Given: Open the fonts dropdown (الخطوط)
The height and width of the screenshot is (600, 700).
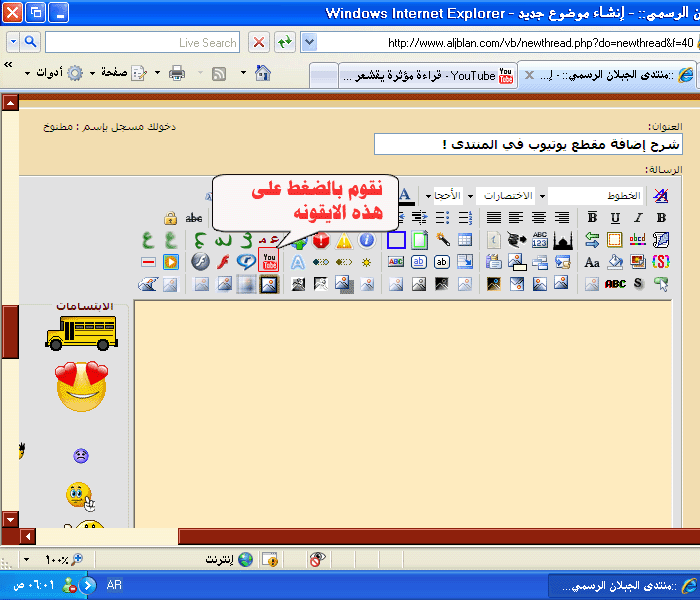Looking at the screenshot, I should pos(594,195).
